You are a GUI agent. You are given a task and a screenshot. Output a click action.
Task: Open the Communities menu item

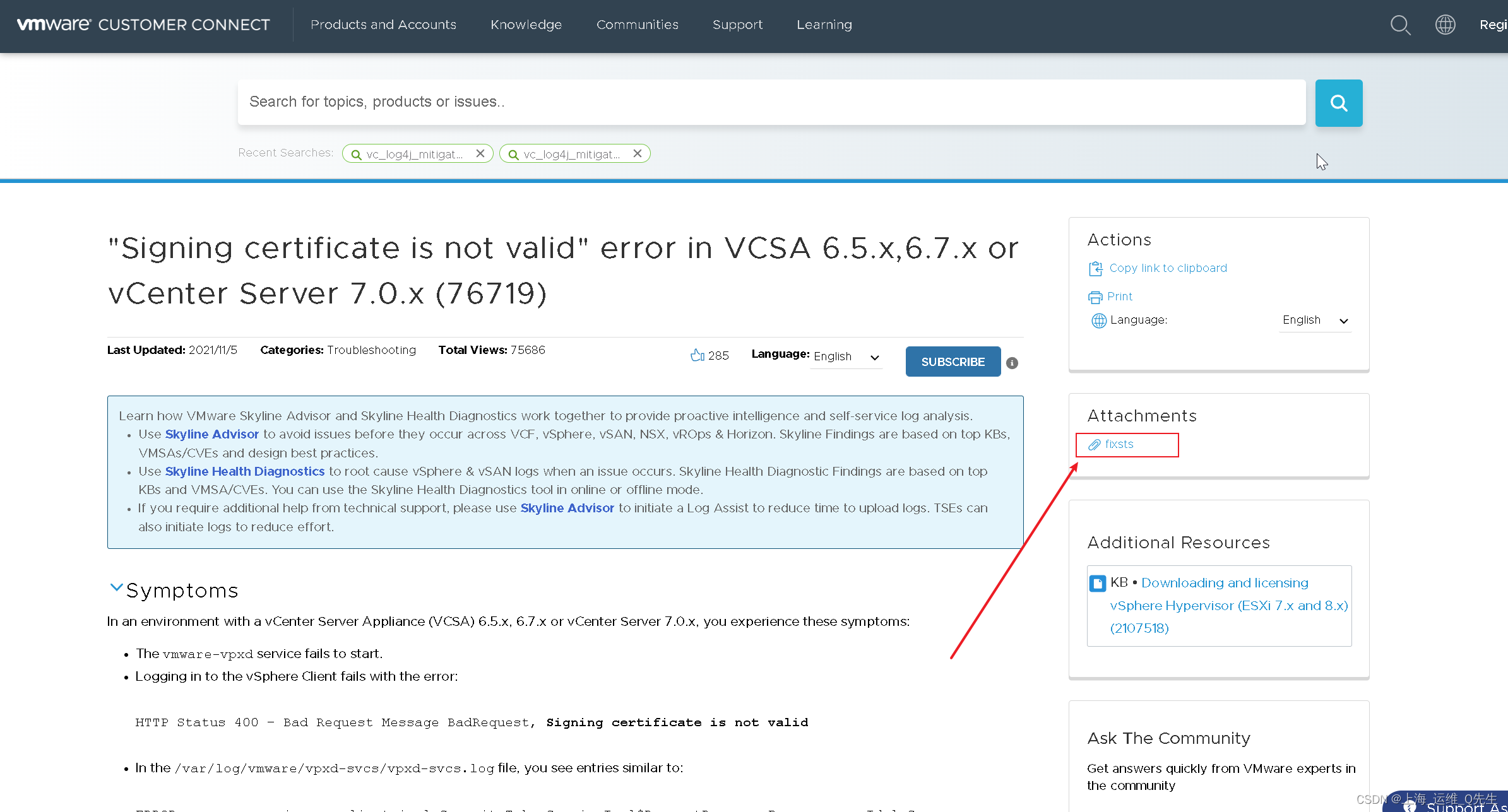638,25
